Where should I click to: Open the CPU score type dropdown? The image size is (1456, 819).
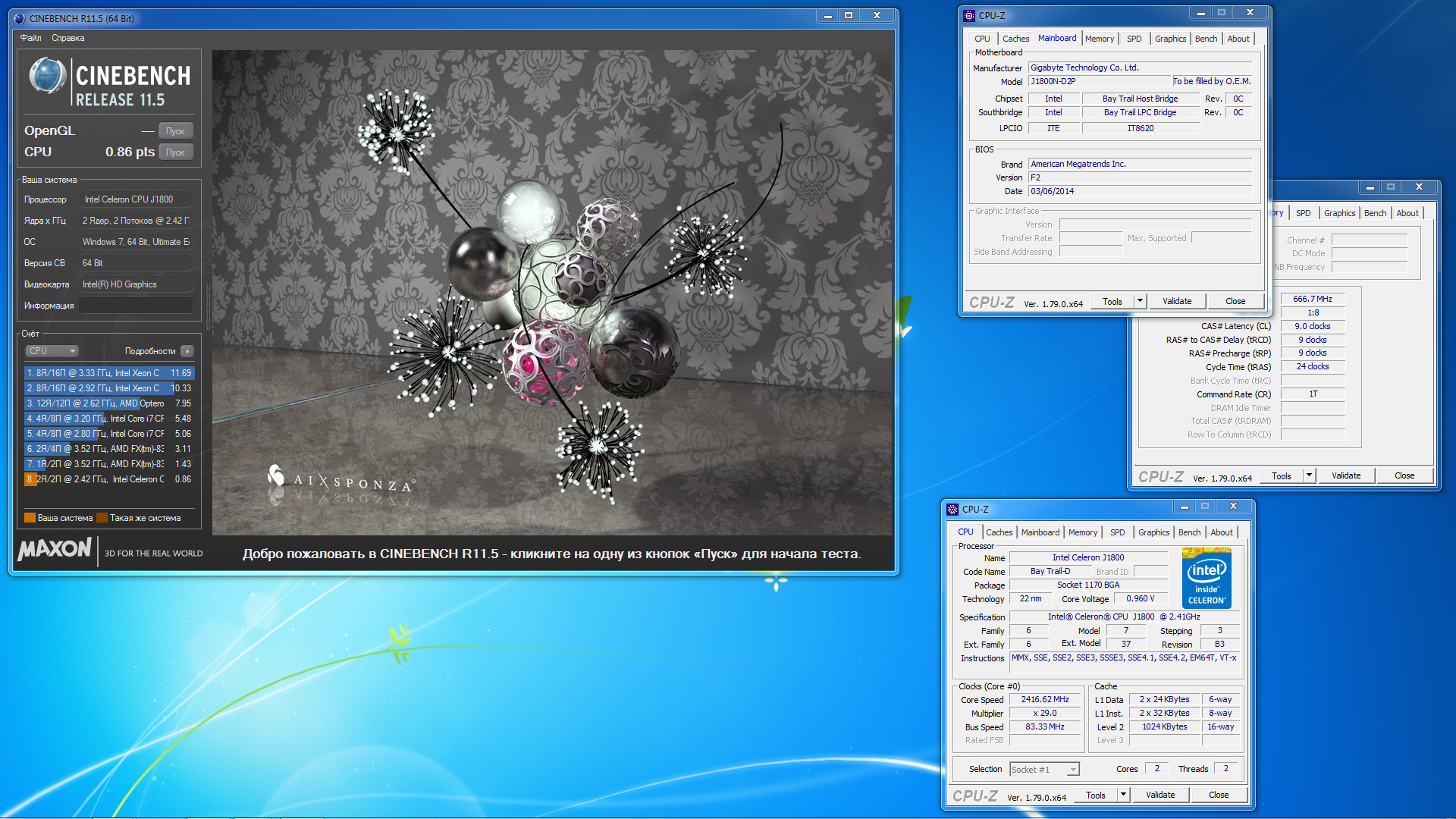pos(52,351)
